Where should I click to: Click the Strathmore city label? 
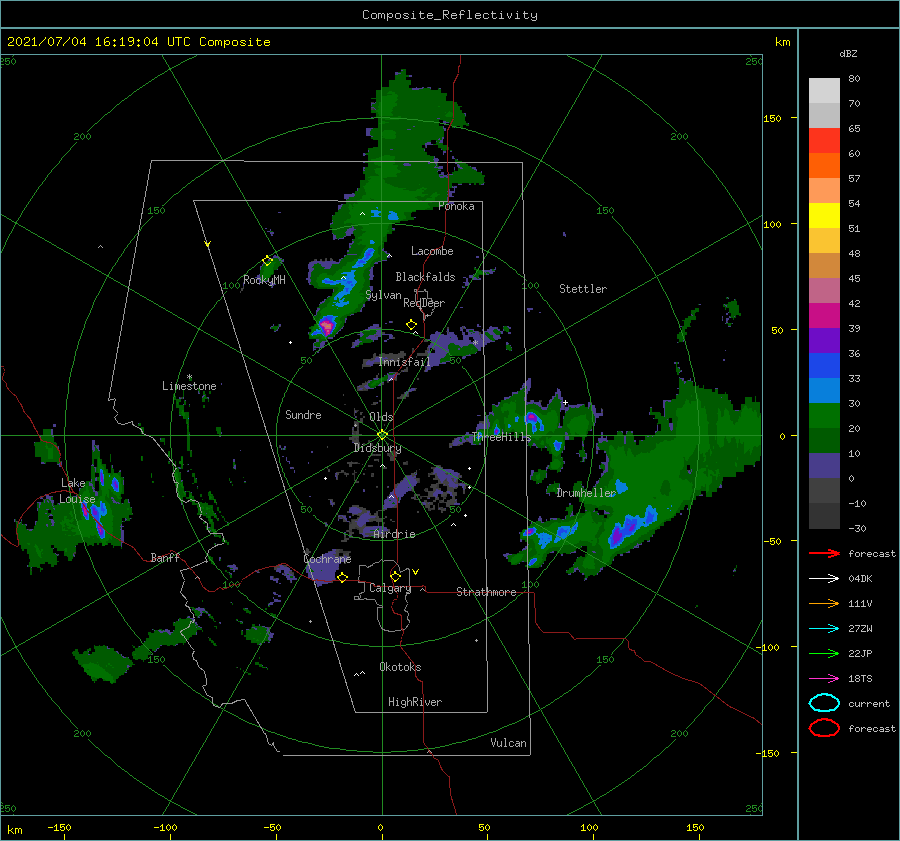486,592
